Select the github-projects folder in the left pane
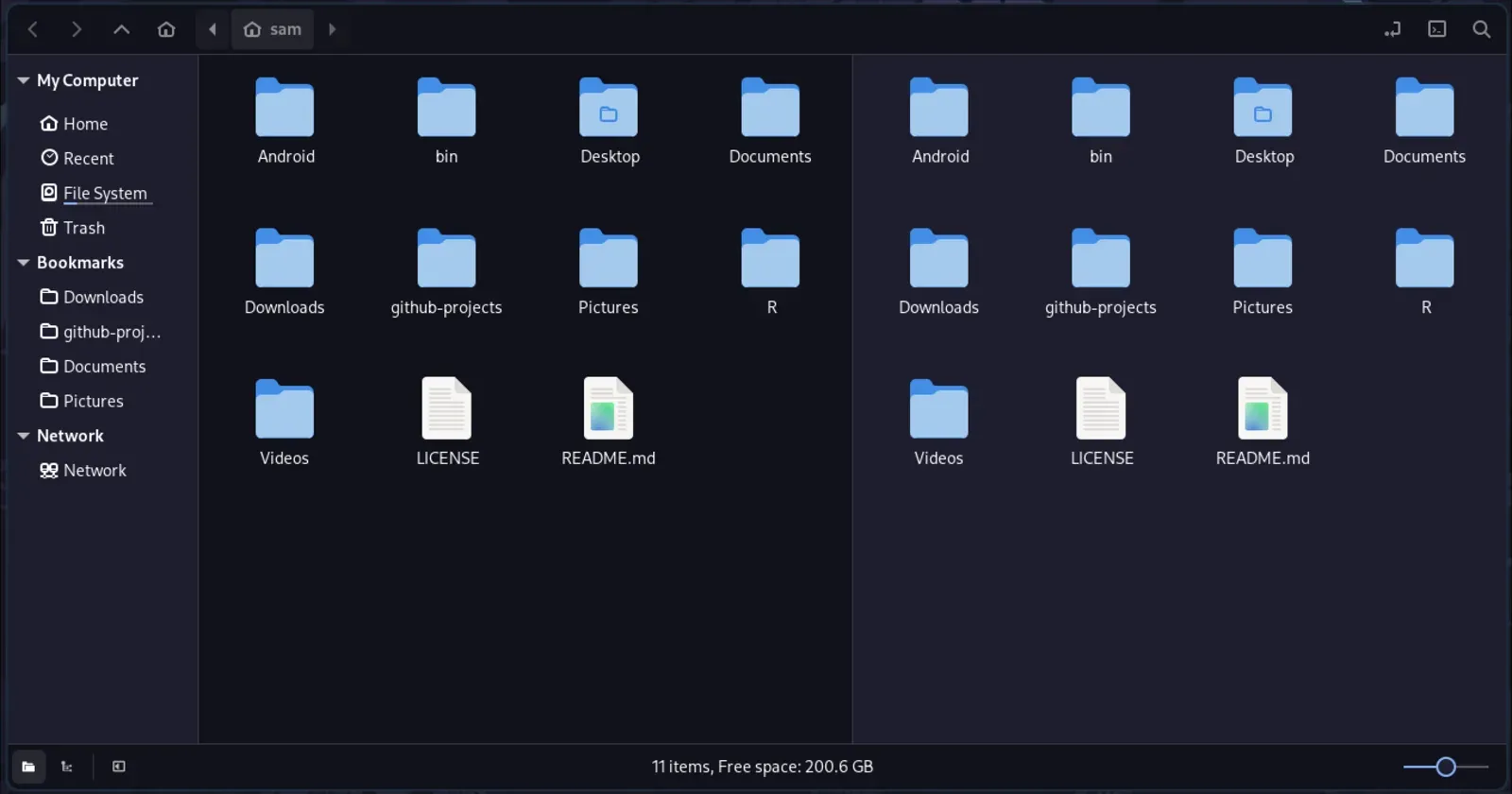The width and height of the screenshot is (1512, 794). (446, 272)
